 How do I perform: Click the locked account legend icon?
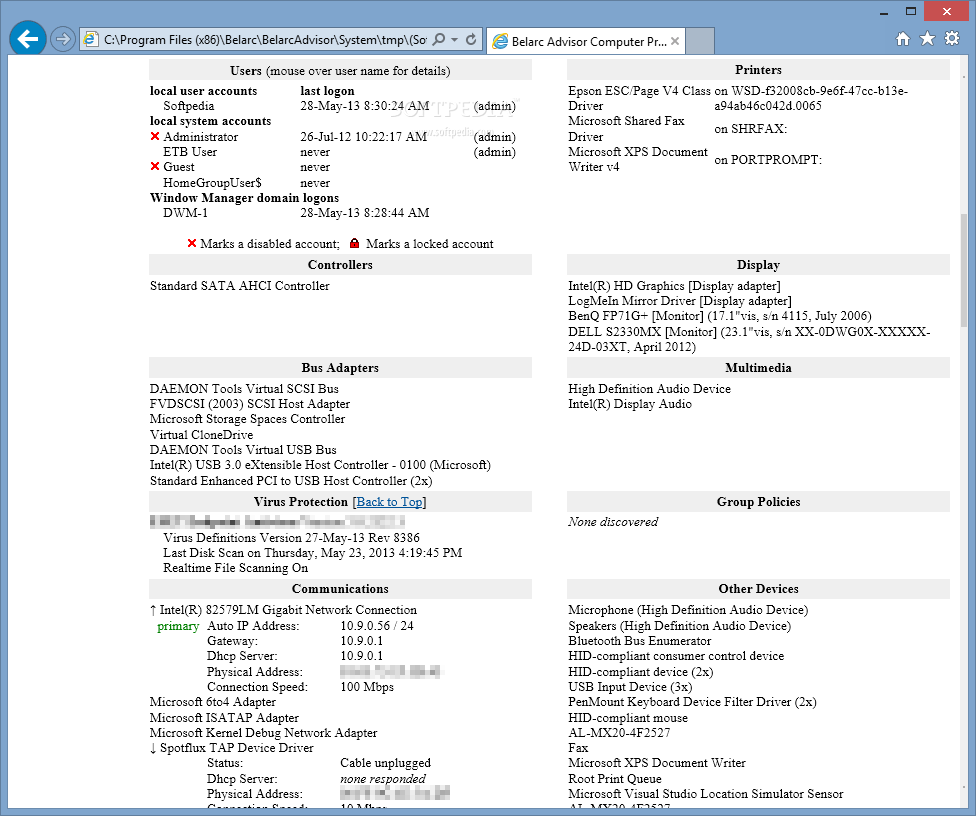pos(355,243)
